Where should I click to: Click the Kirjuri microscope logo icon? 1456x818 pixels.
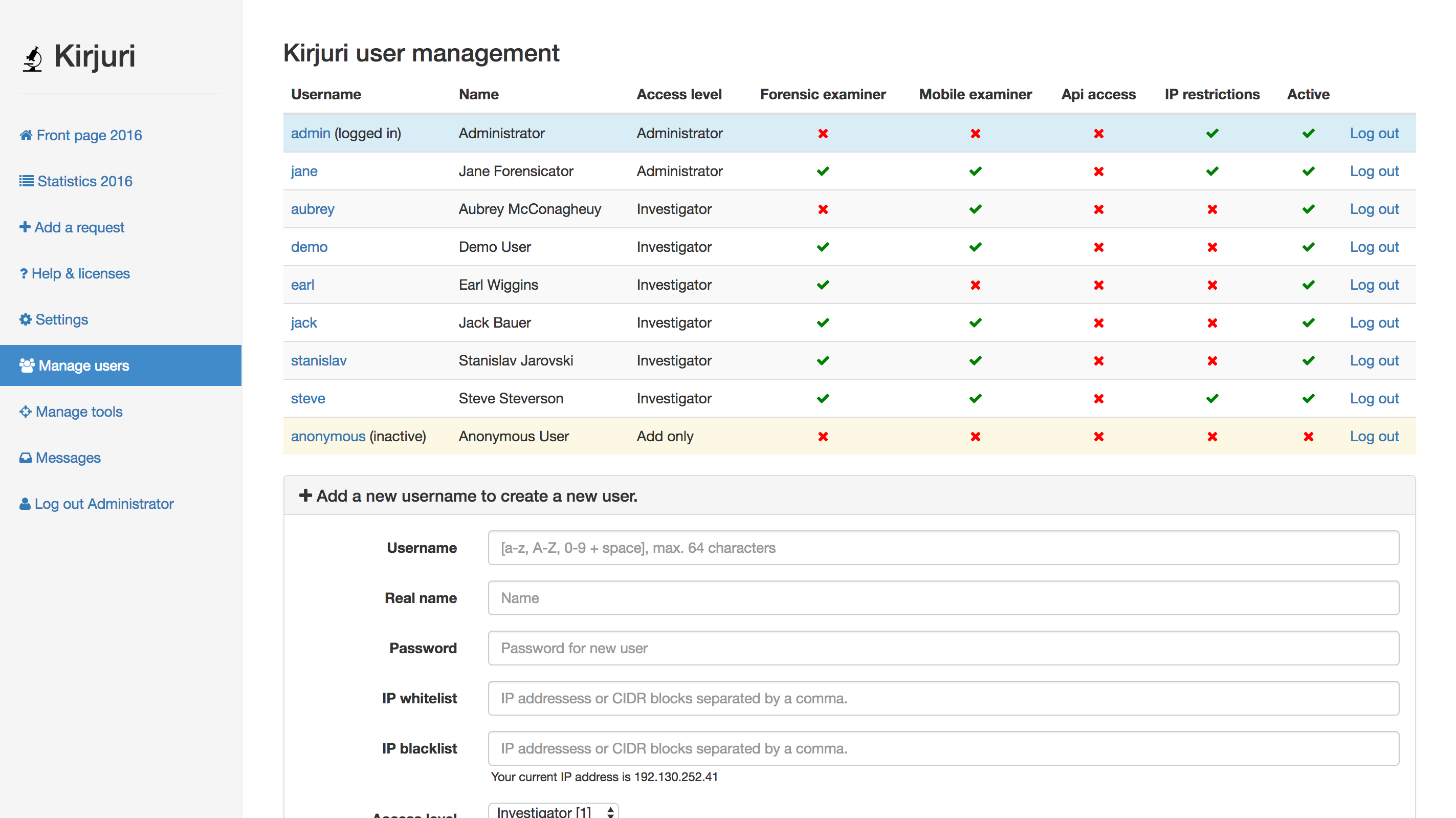point(33,58)
